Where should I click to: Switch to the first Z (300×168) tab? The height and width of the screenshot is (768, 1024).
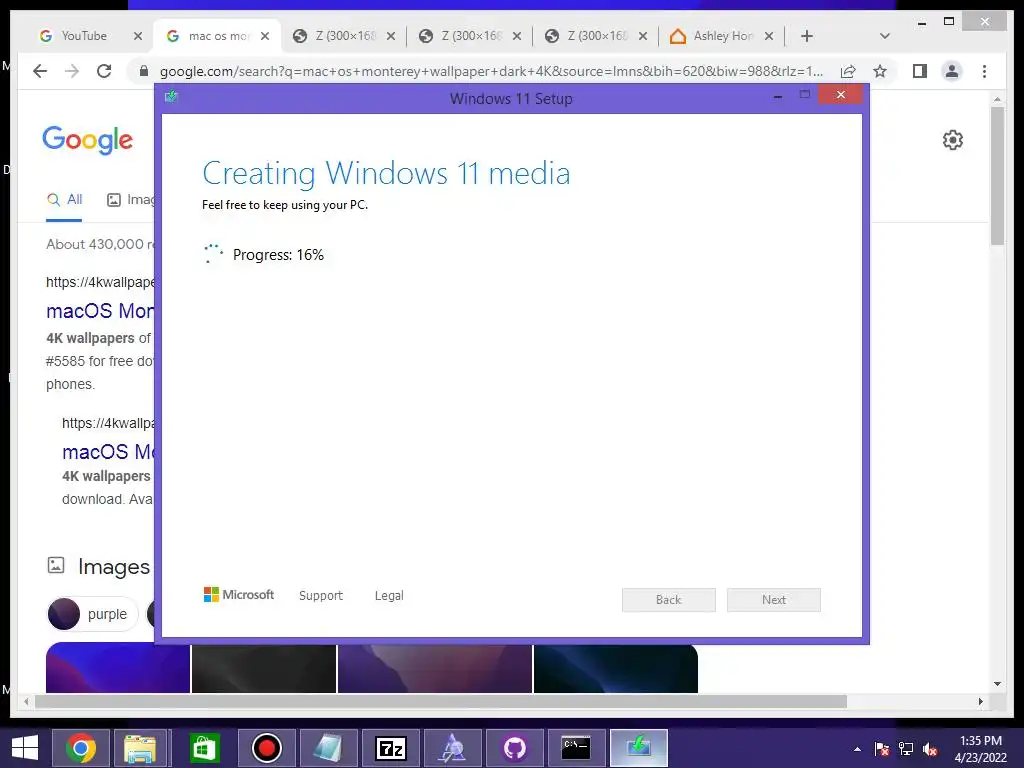click(346, 36)
